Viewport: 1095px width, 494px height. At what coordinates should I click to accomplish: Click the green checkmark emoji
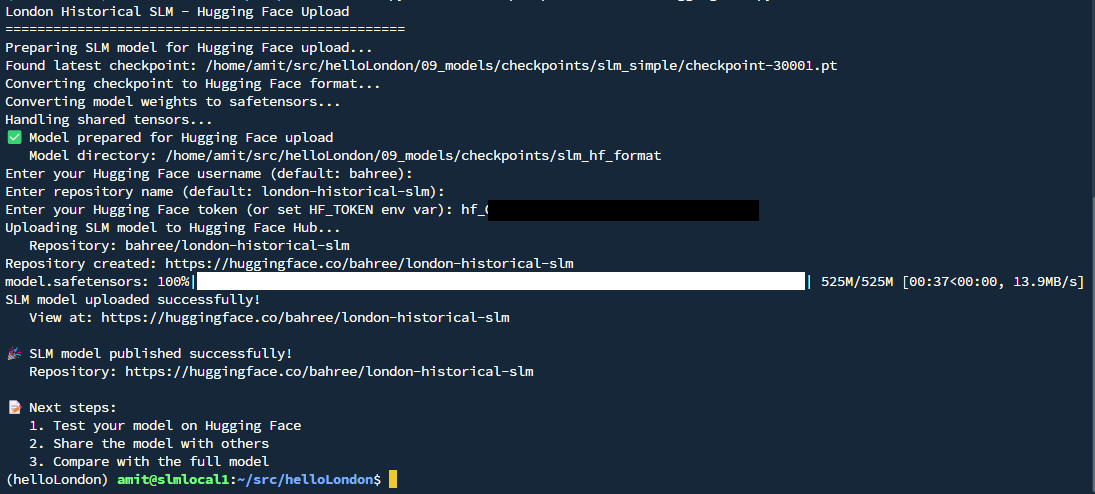[14, 138]
